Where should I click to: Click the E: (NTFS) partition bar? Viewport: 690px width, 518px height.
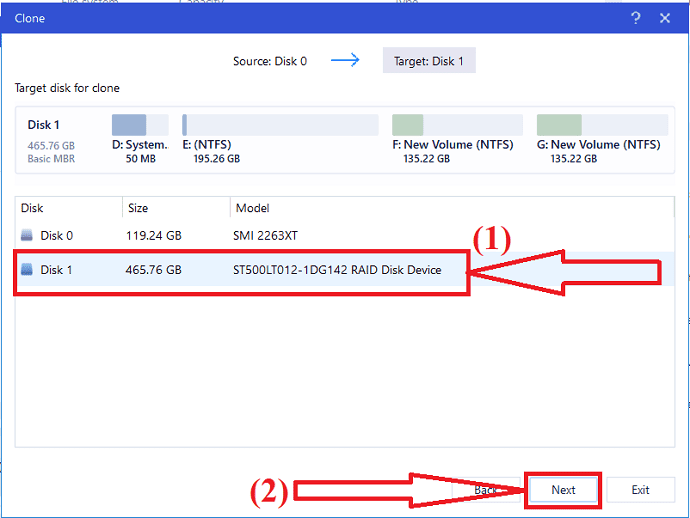coord(280,125)
